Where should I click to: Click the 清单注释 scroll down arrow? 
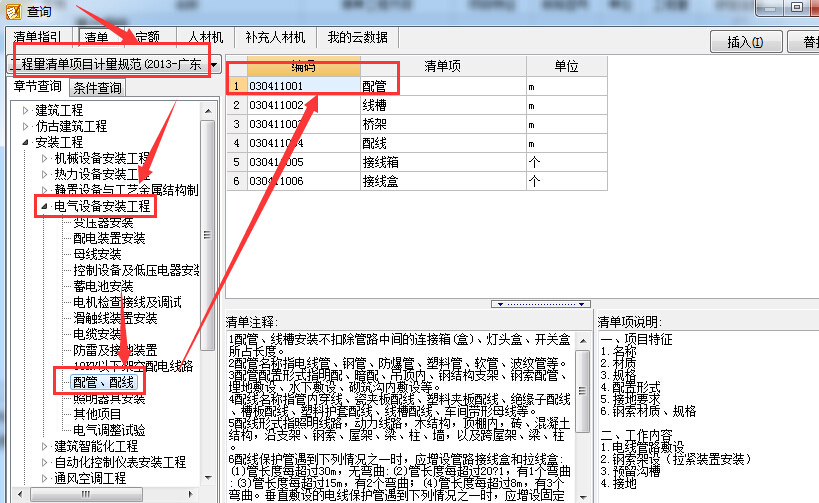point(583,497)
